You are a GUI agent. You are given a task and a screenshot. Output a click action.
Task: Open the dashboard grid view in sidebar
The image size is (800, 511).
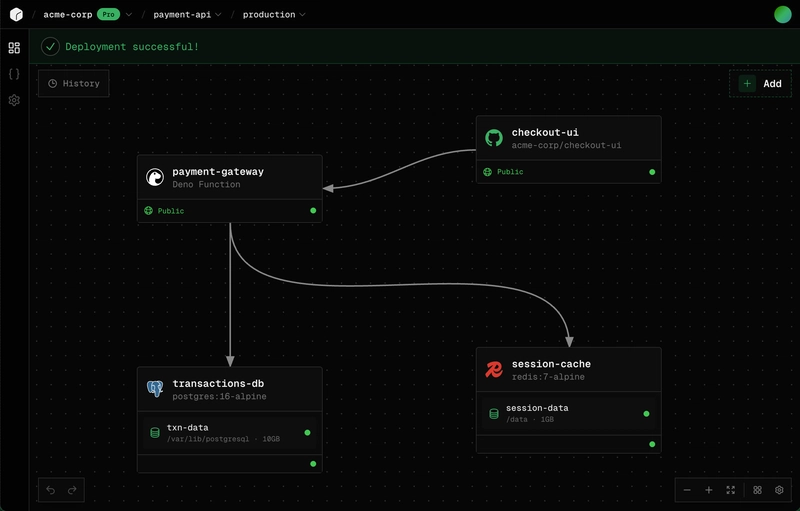(14, 48)
